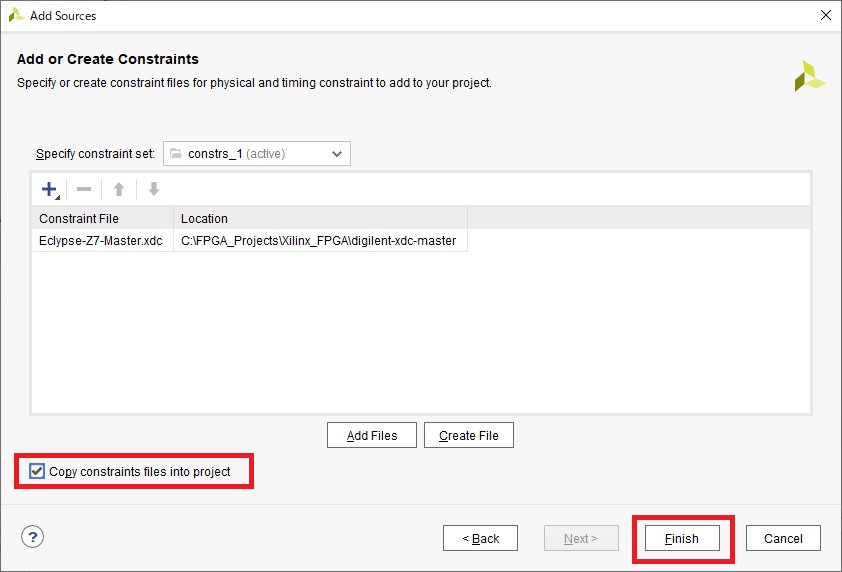This screenshot has width=842, height=572.
Task: Open help with the question mark icon
Action: click(x=32, y=537)
